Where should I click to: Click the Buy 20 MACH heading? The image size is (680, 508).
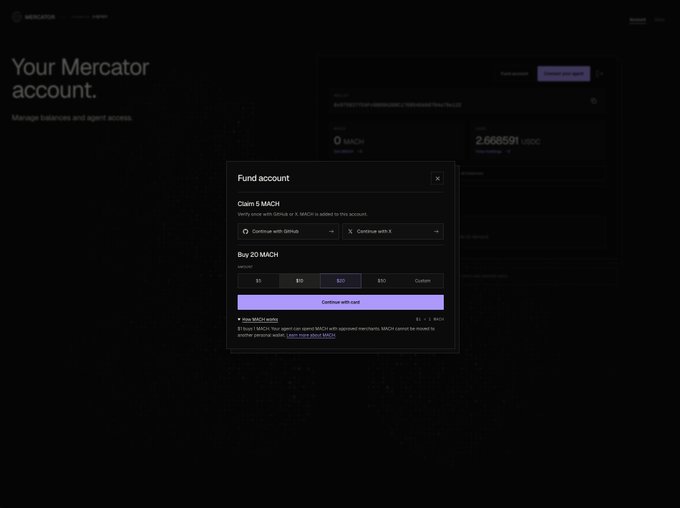pos(258,255)
